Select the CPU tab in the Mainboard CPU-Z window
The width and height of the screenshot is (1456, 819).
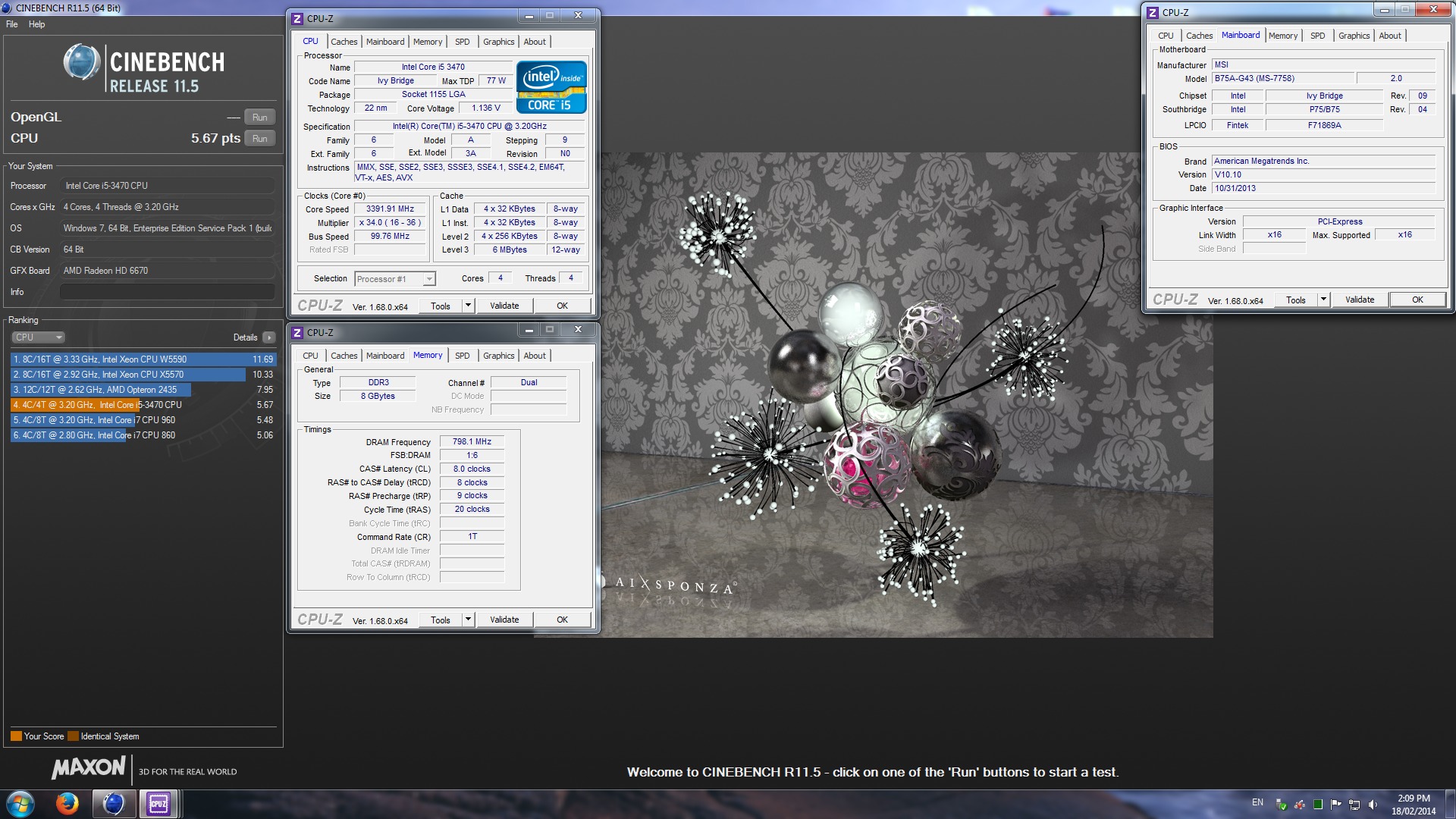click(1166, 36)
